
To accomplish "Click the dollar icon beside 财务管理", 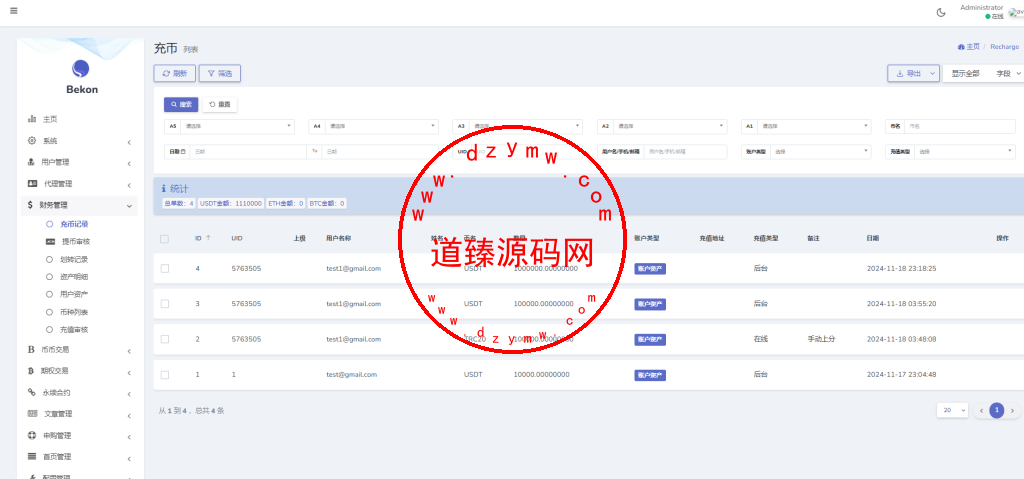I will (30, 205).
